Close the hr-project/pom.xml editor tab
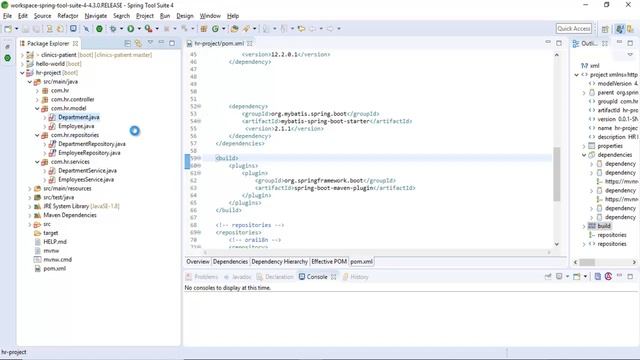Viewport: 640px width, 360px height. point(250,43)
